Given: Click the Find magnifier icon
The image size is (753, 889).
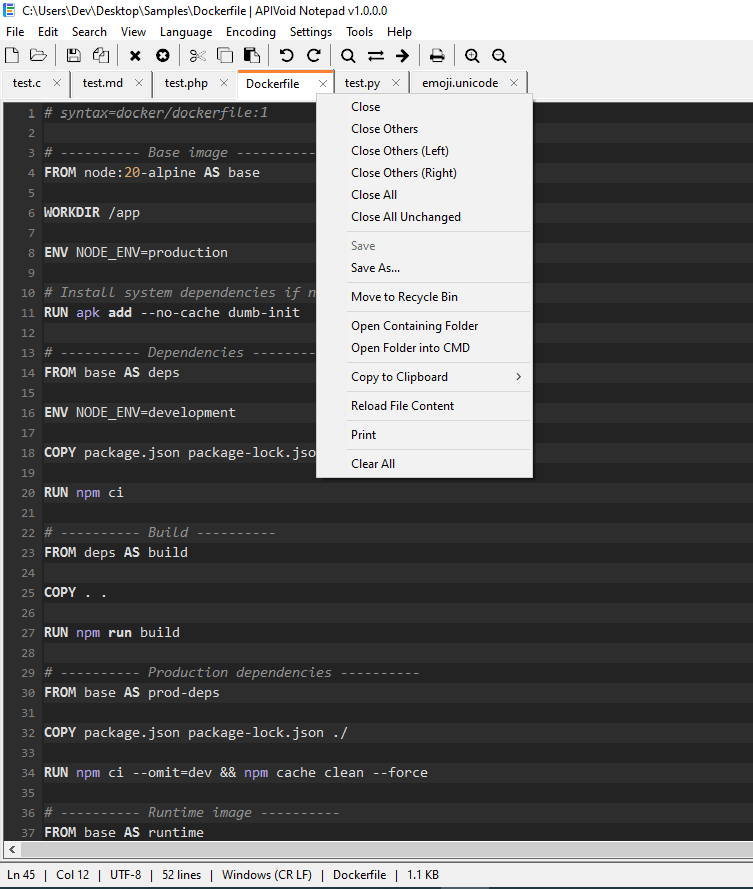Looking at the screenshot, I should (x=348, y=56).
